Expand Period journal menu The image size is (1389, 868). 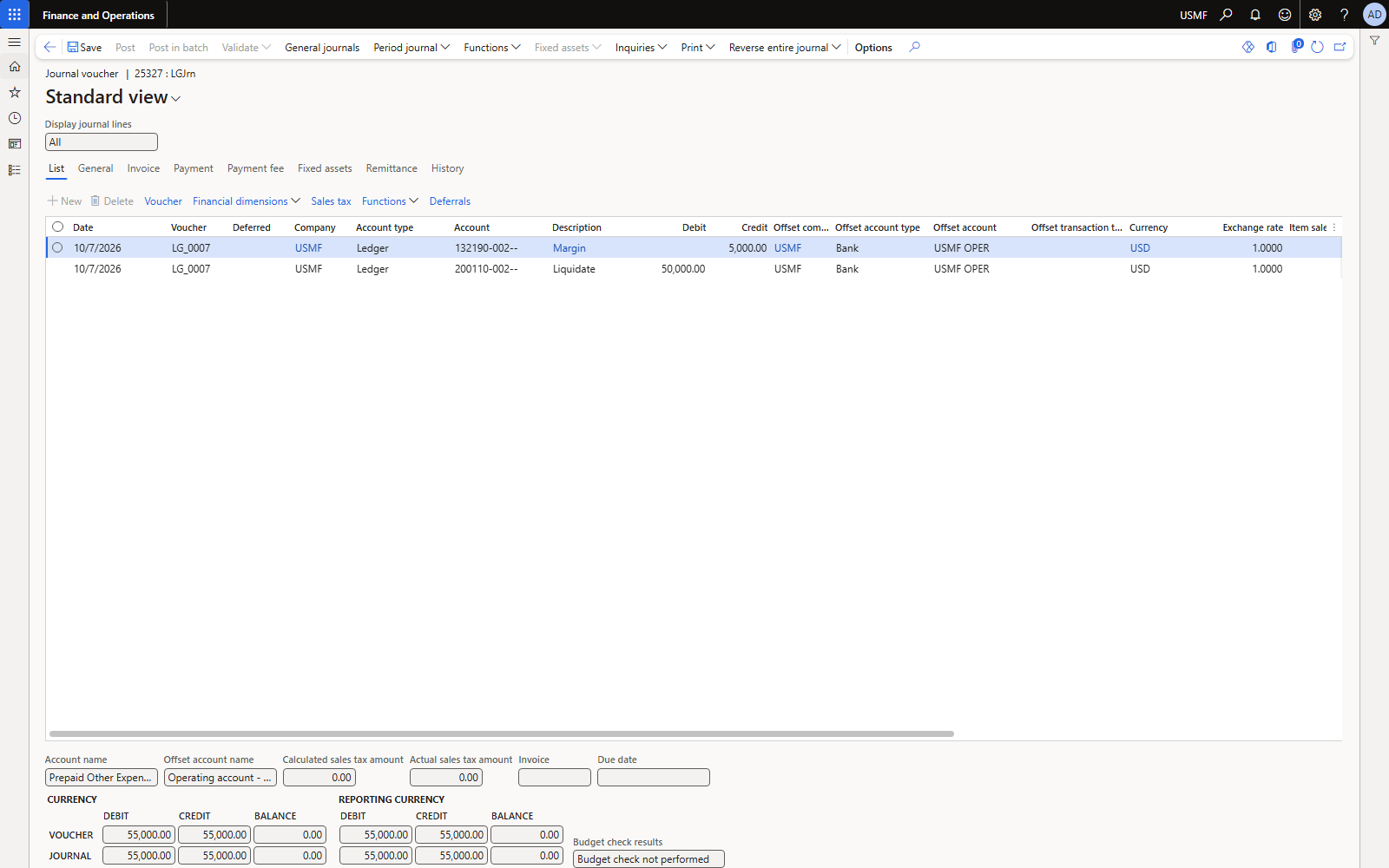tap(411, 48)
